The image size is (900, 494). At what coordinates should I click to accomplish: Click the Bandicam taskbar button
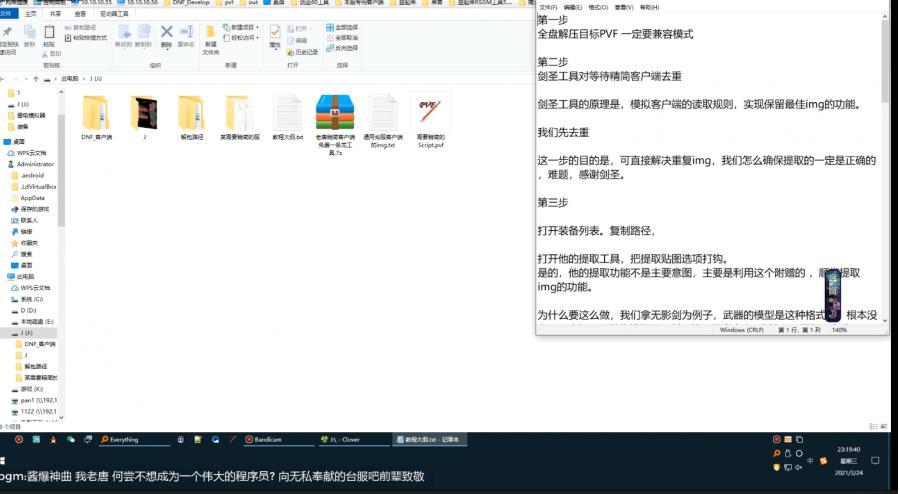(x=280, y=439)
